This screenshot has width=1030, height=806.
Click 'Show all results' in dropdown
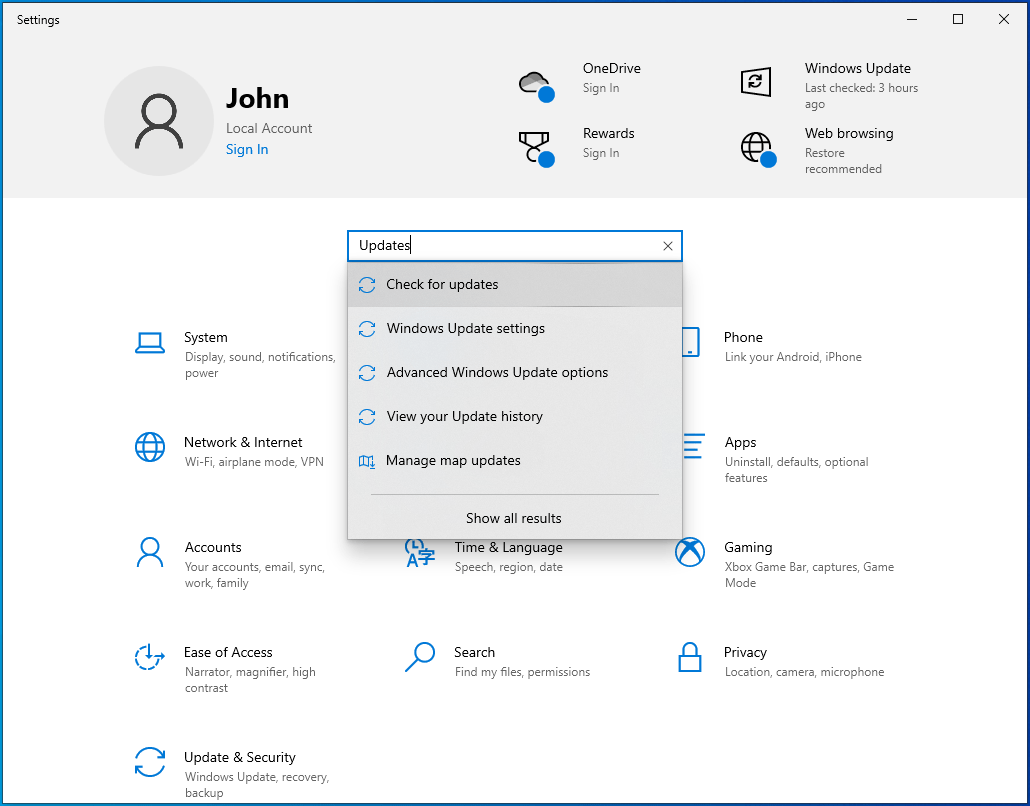pyautogui.click(x=514, y=518)
